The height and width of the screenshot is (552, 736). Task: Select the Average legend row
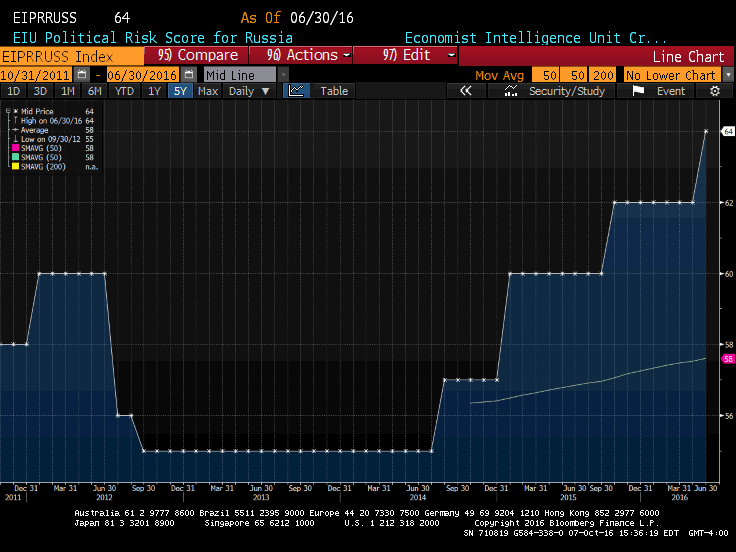[52, 130]
